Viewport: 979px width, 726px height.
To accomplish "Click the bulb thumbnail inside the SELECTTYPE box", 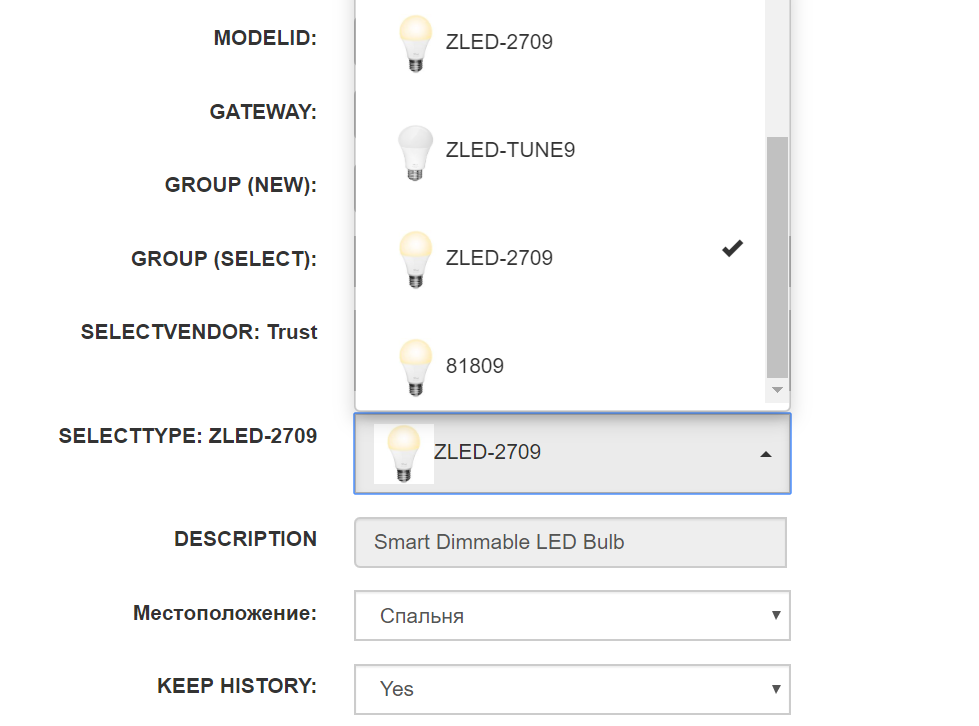I will point(403,454).
